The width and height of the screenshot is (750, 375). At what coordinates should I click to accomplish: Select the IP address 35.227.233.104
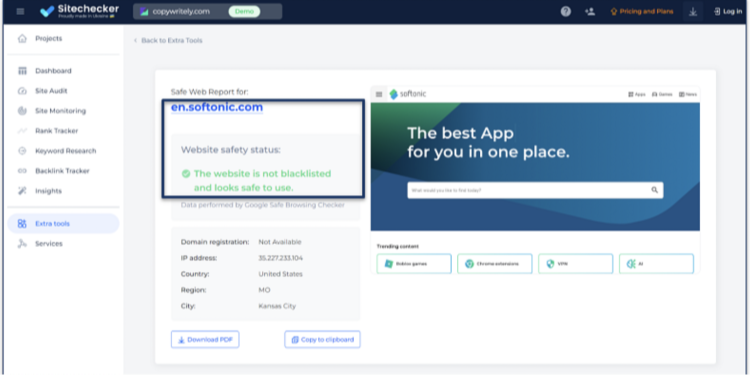[281, 258]
